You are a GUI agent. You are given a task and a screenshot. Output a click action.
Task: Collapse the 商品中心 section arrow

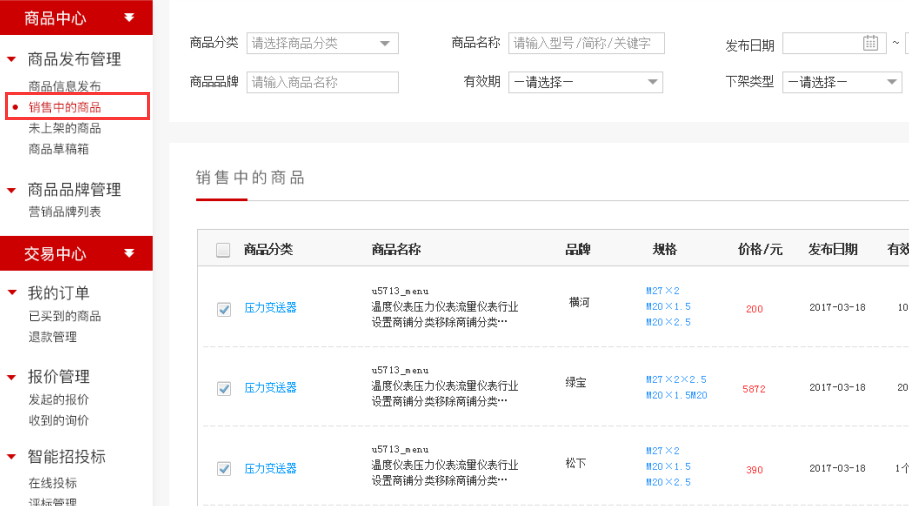click(x=129, y=17)
